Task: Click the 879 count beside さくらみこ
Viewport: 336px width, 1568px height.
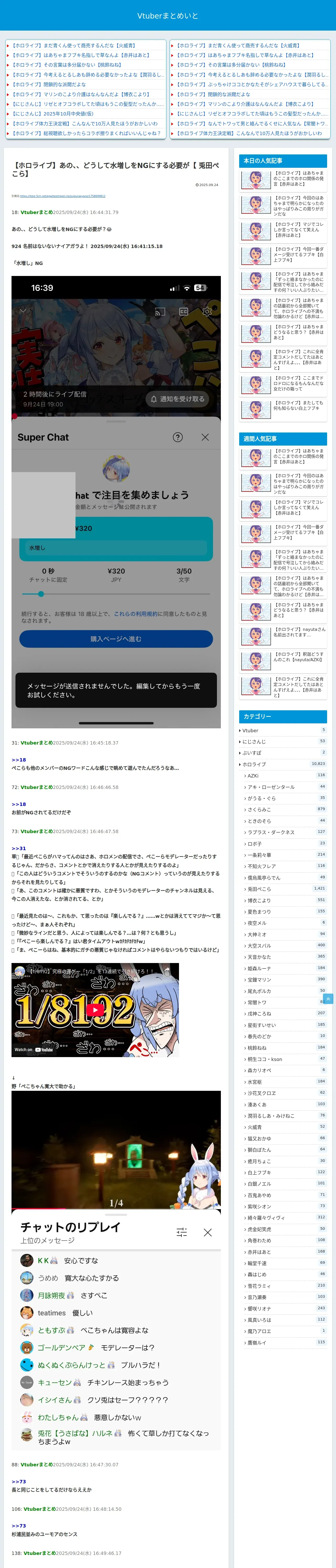Action: click(321, 809)
